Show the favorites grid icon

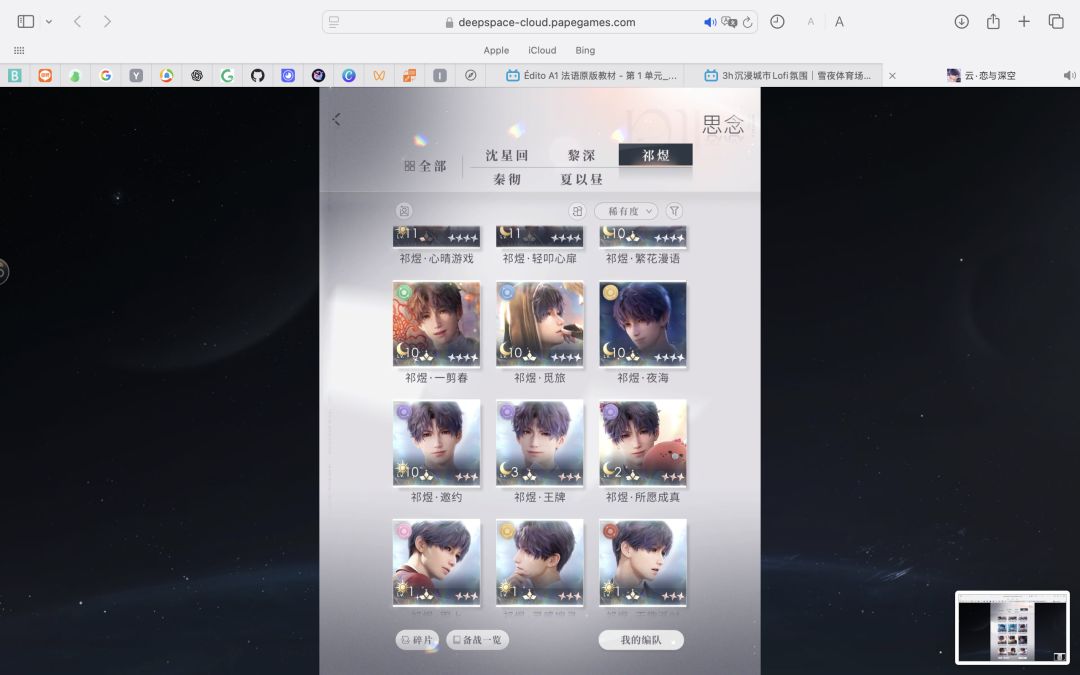tap(19, 50)
